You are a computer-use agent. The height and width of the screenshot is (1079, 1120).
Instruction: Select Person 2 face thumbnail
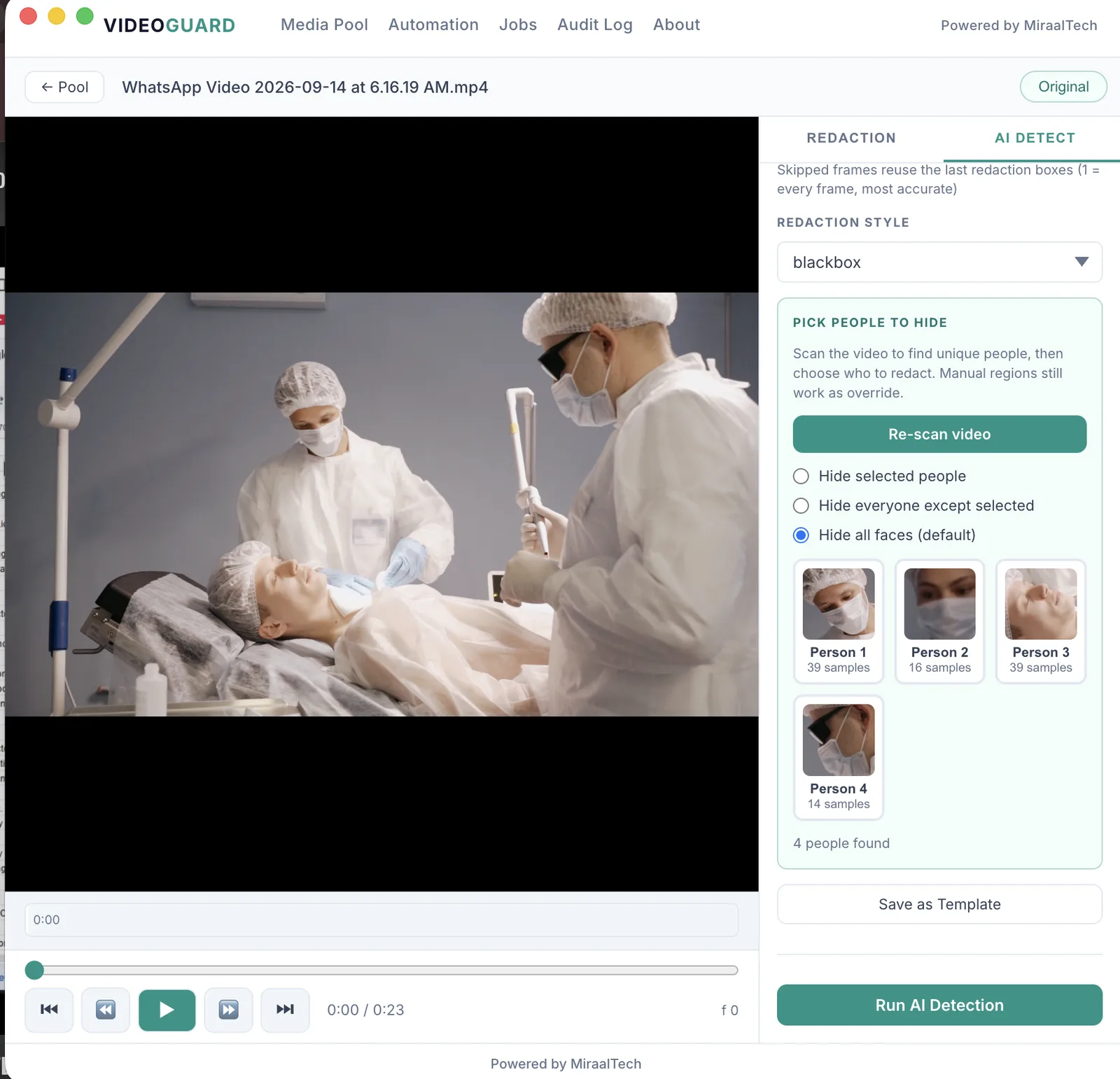[939, 621]
